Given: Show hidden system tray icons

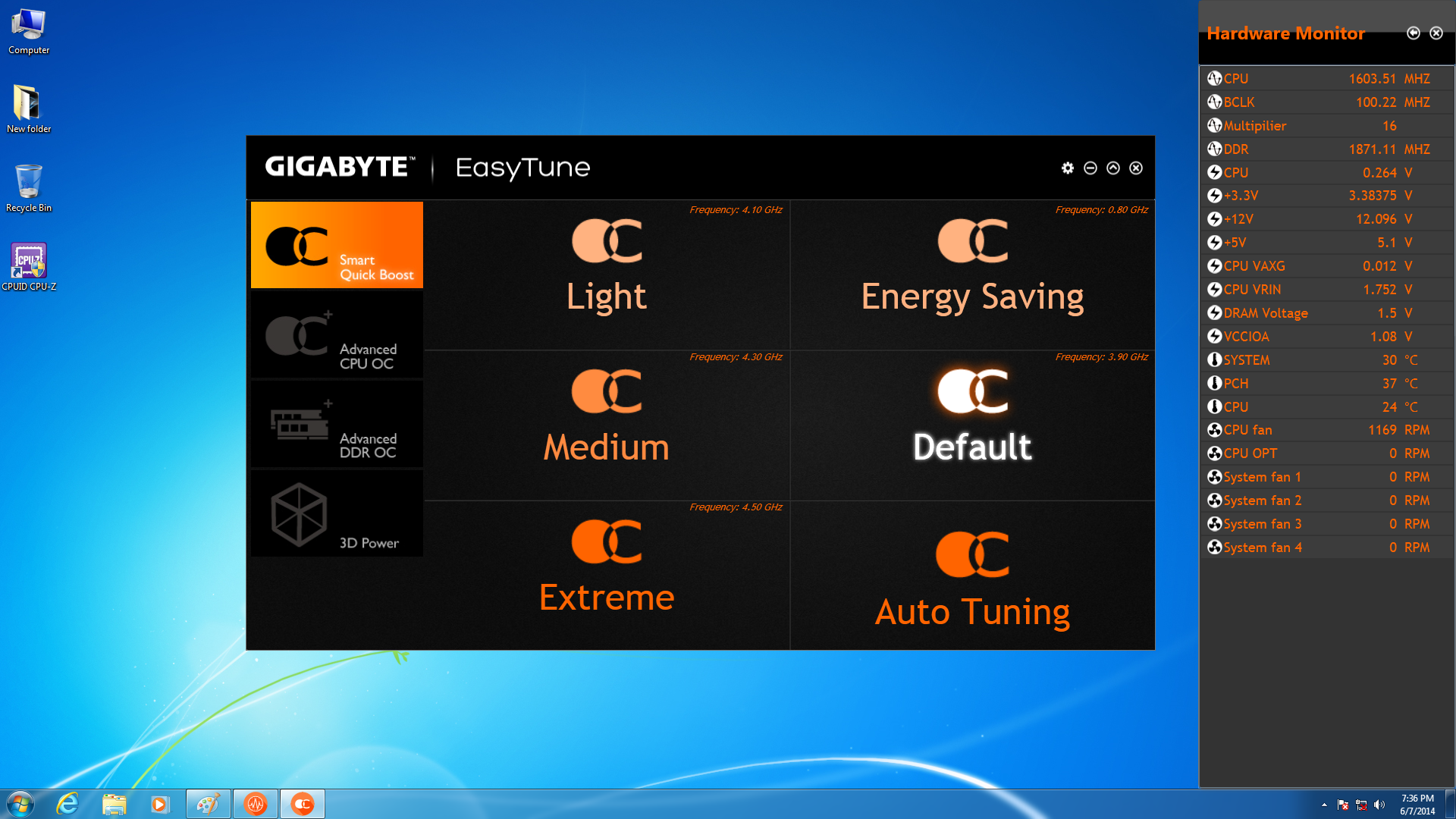Looking at the screenshot, I should tap(1324, 805).
